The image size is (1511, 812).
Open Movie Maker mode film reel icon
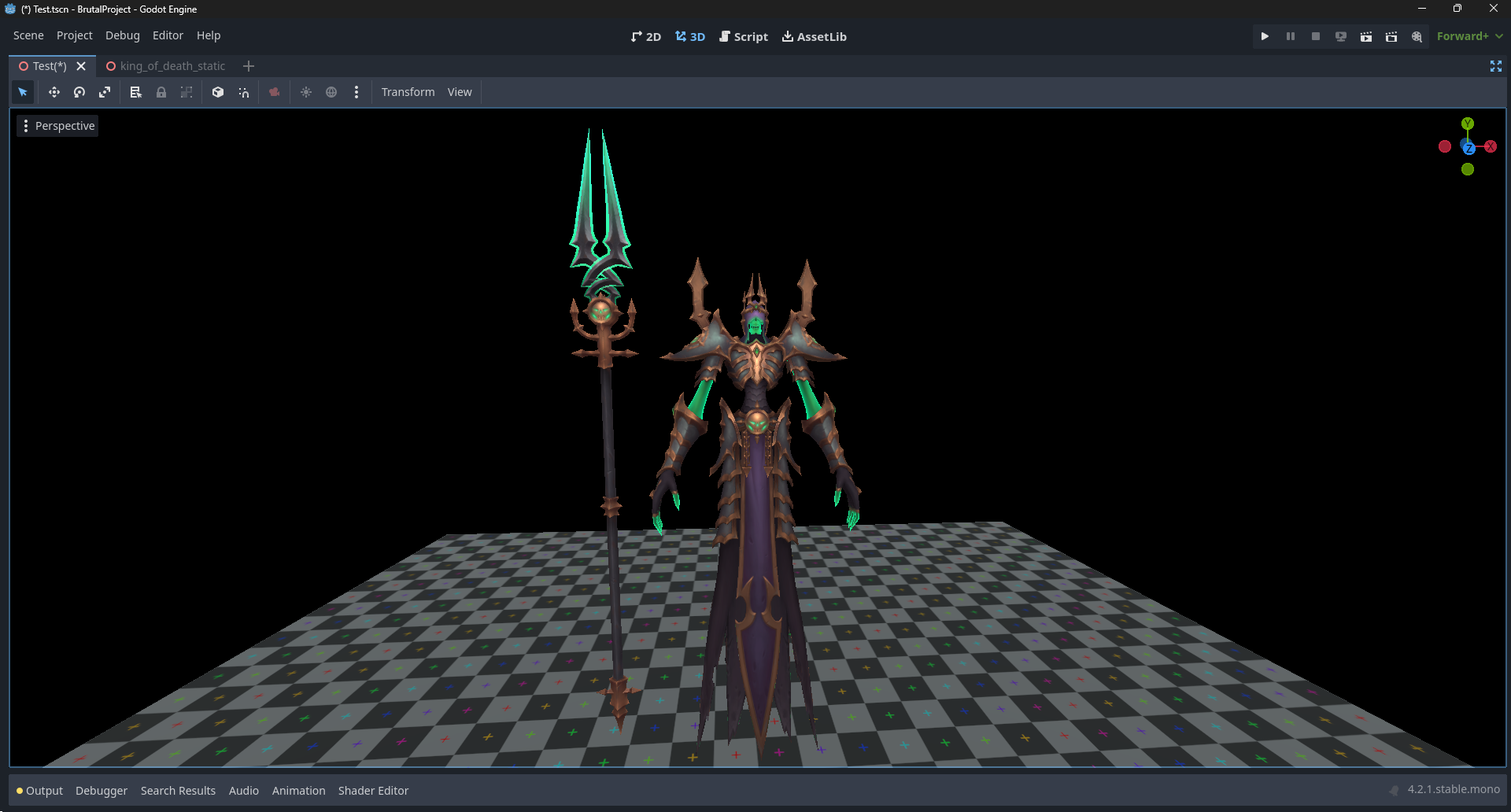pos(1417,36)
